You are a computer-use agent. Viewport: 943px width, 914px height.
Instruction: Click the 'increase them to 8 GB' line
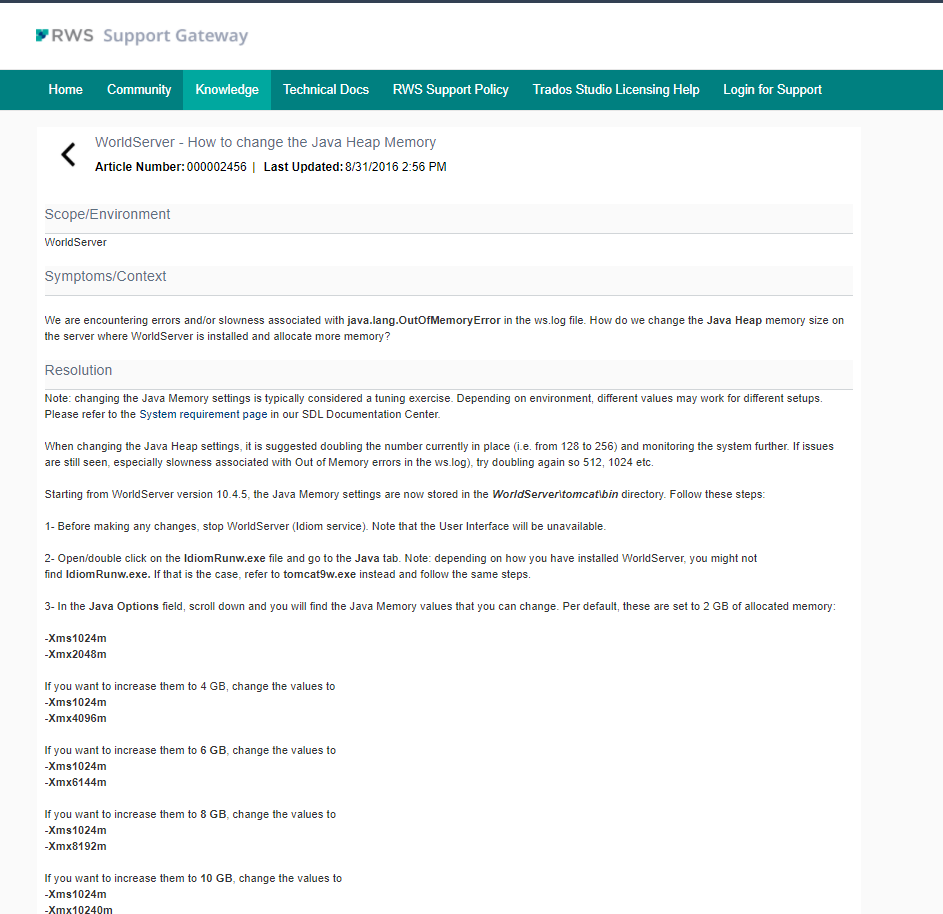pos(190,814)
